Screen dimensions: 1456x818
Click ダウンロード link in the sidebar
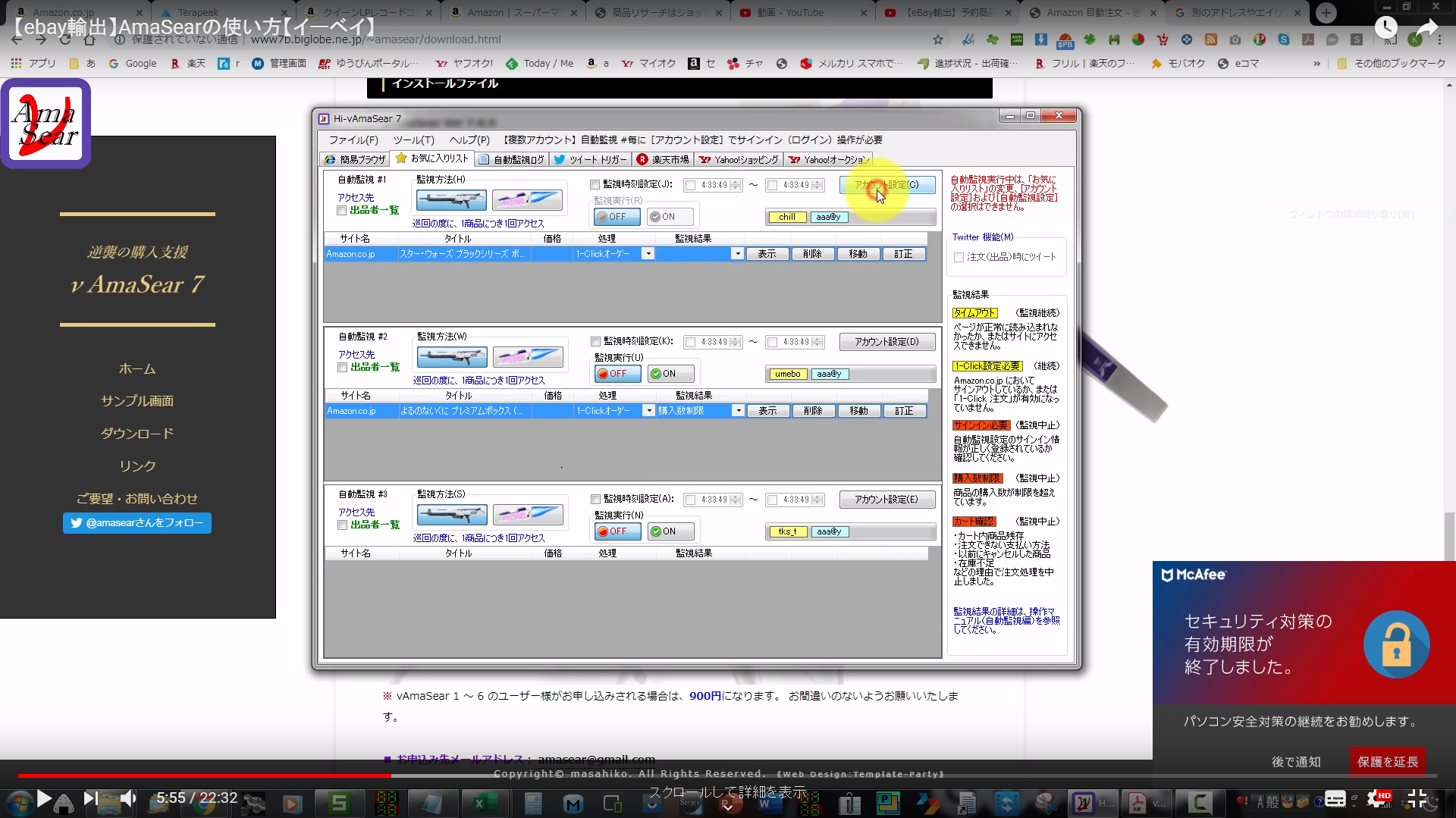click(x=137, y=434)
